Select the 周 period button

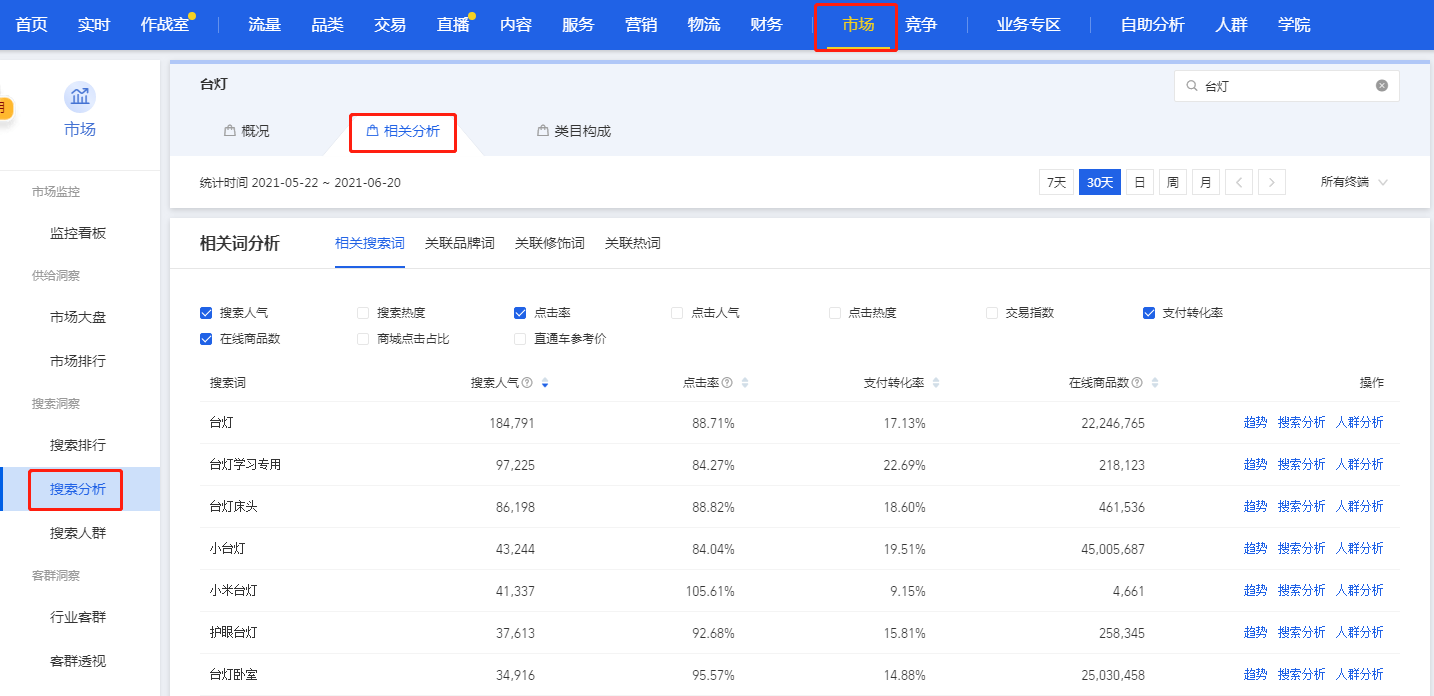click(1172, 182)
